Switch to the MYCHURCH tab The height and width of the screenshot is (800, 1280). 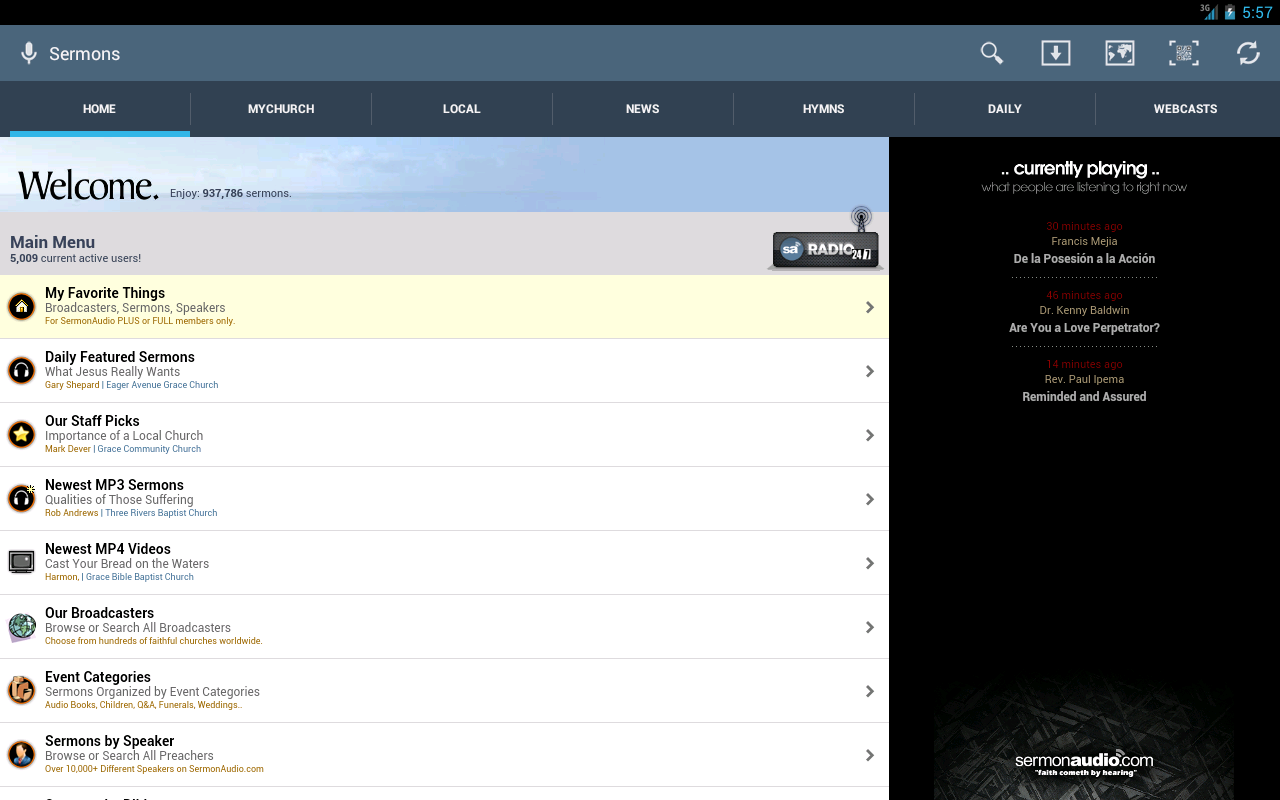(x=281, y=109)
